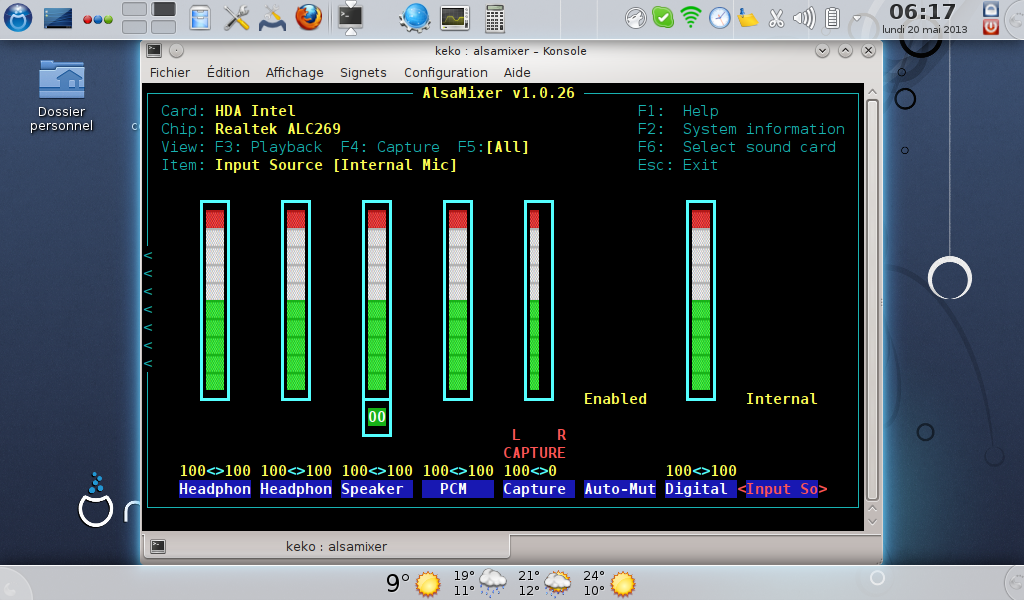Open Aide menu
Viewport: 1024px width, 600px height.
517,72
